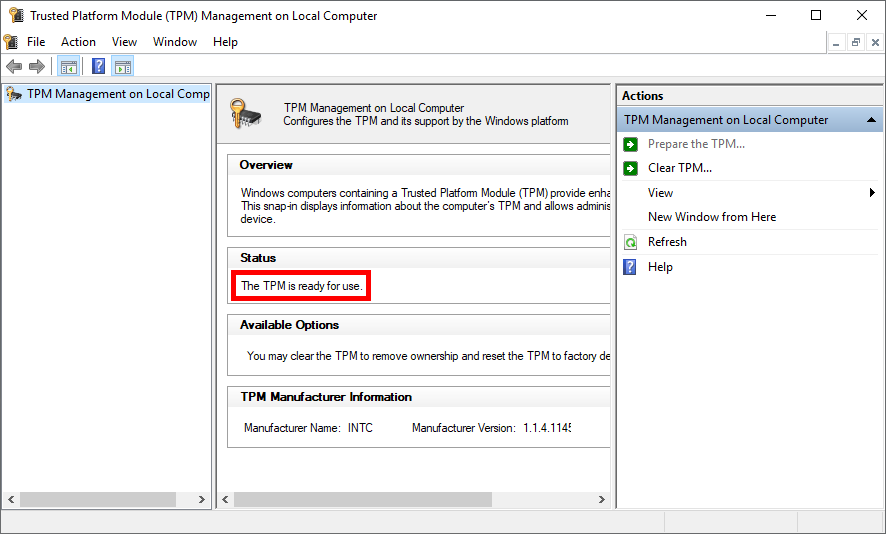Click the key and chip header icon
Image resolution: width=886 pixels, height=534 pixels.
coord(246,113)
